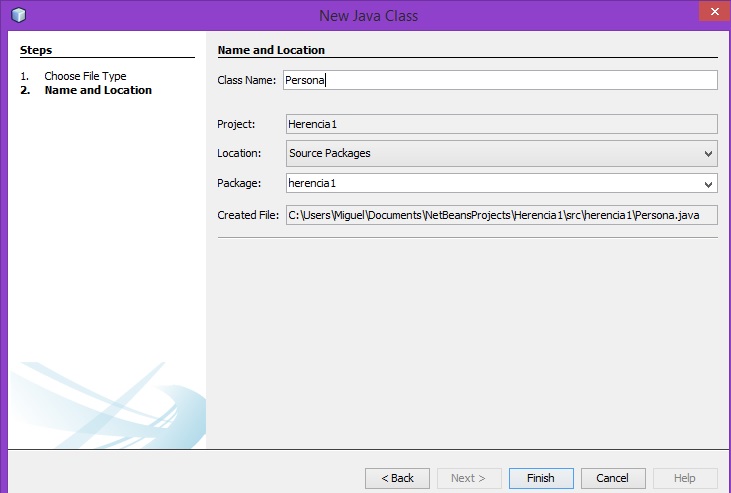
Task: Click the Created File path field
Action: [x=500, y=215]
